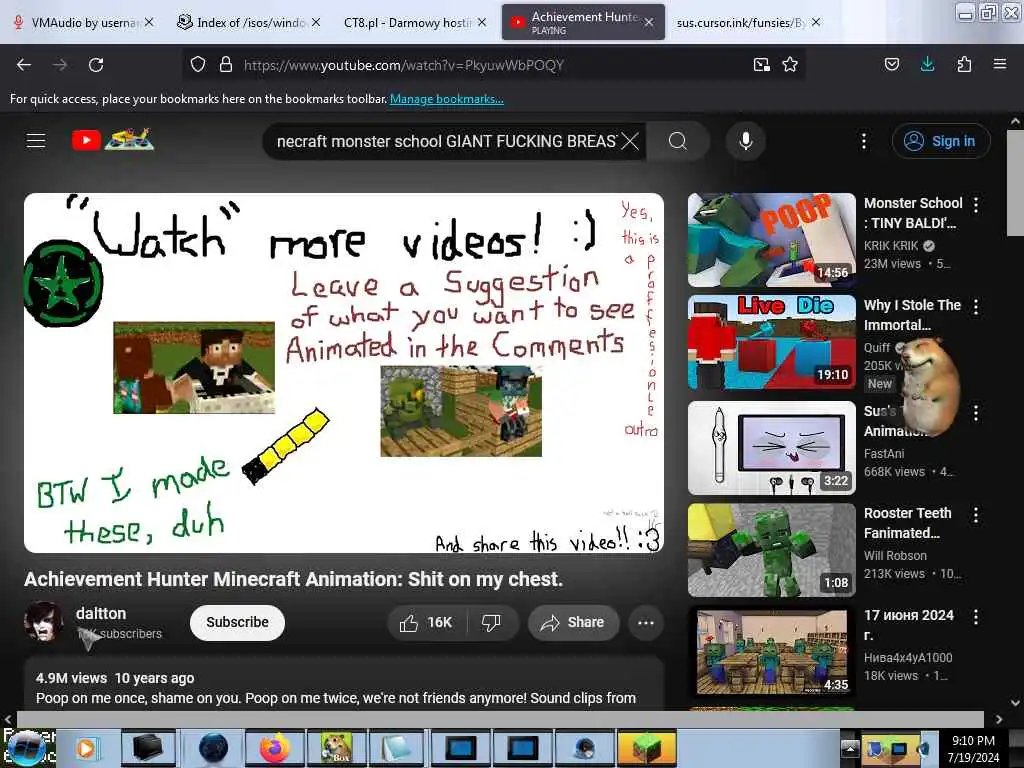Open YouTube guide hamburger menu

pyautogui.click(x=36, y=140)
